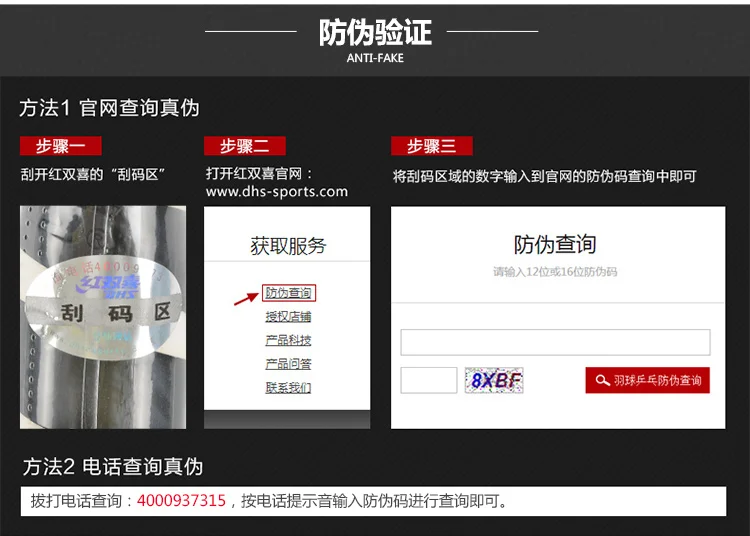Click the scratch-code label photo
This screenshot has height=536, width=750.
click(x=103, y=317)
